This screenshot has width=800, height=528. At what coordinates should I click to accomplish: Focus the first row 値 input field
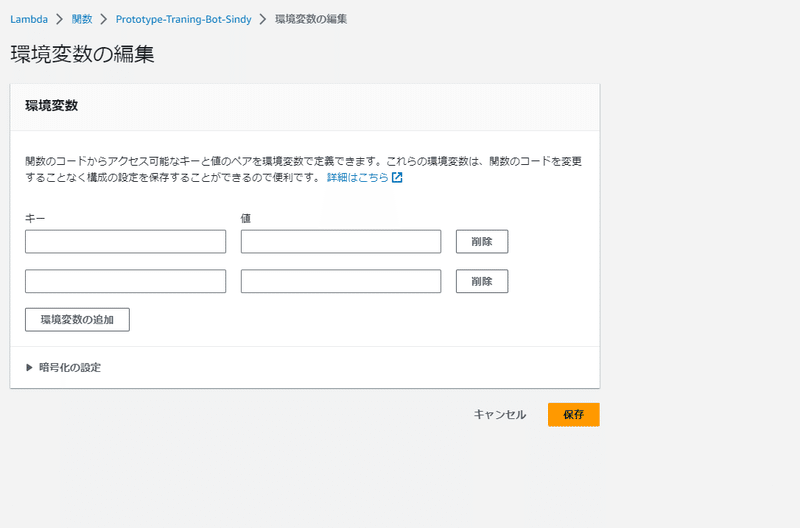click(x=341, y=241)
